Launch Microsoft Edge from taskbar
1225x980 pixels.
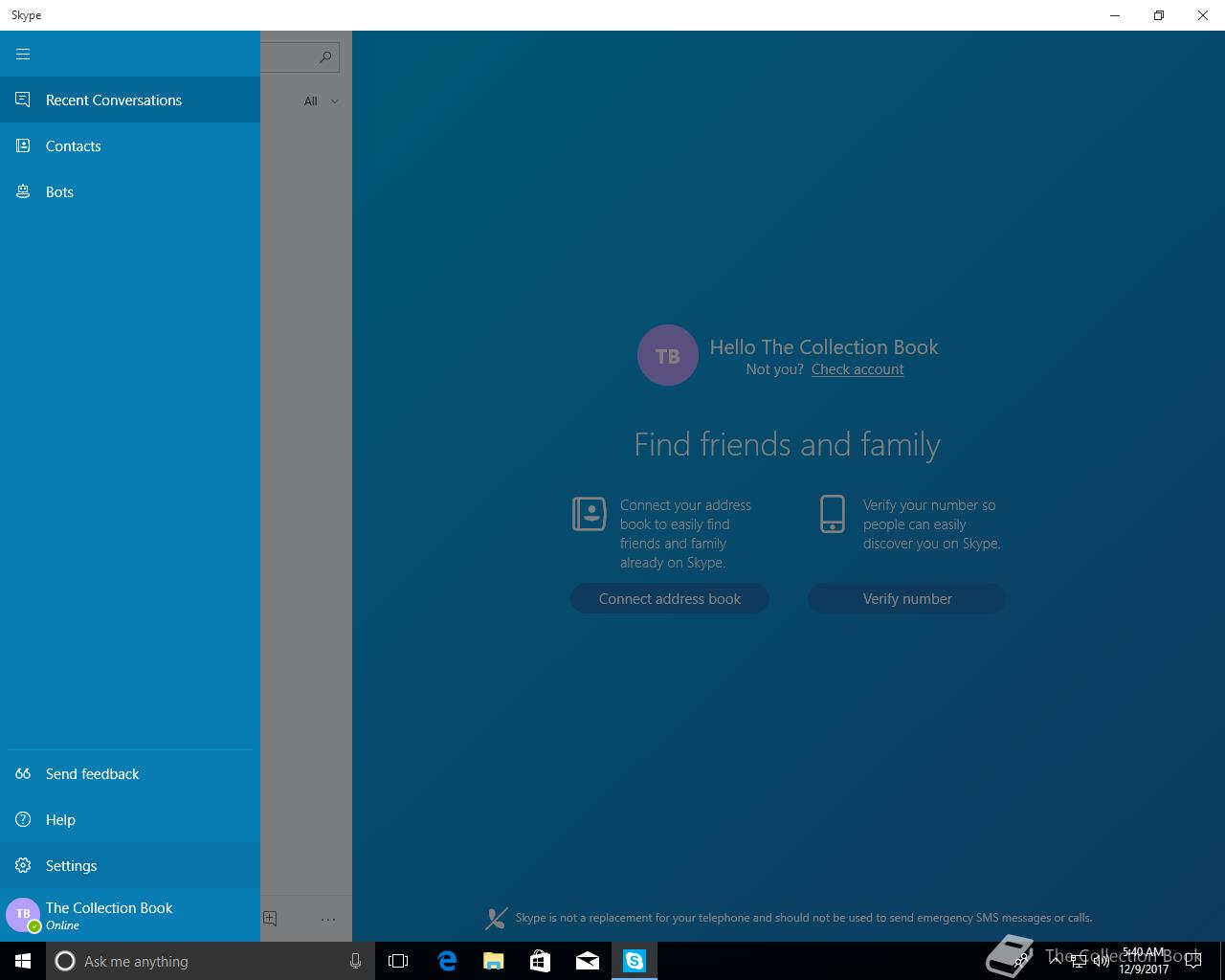tap(446, 961)
